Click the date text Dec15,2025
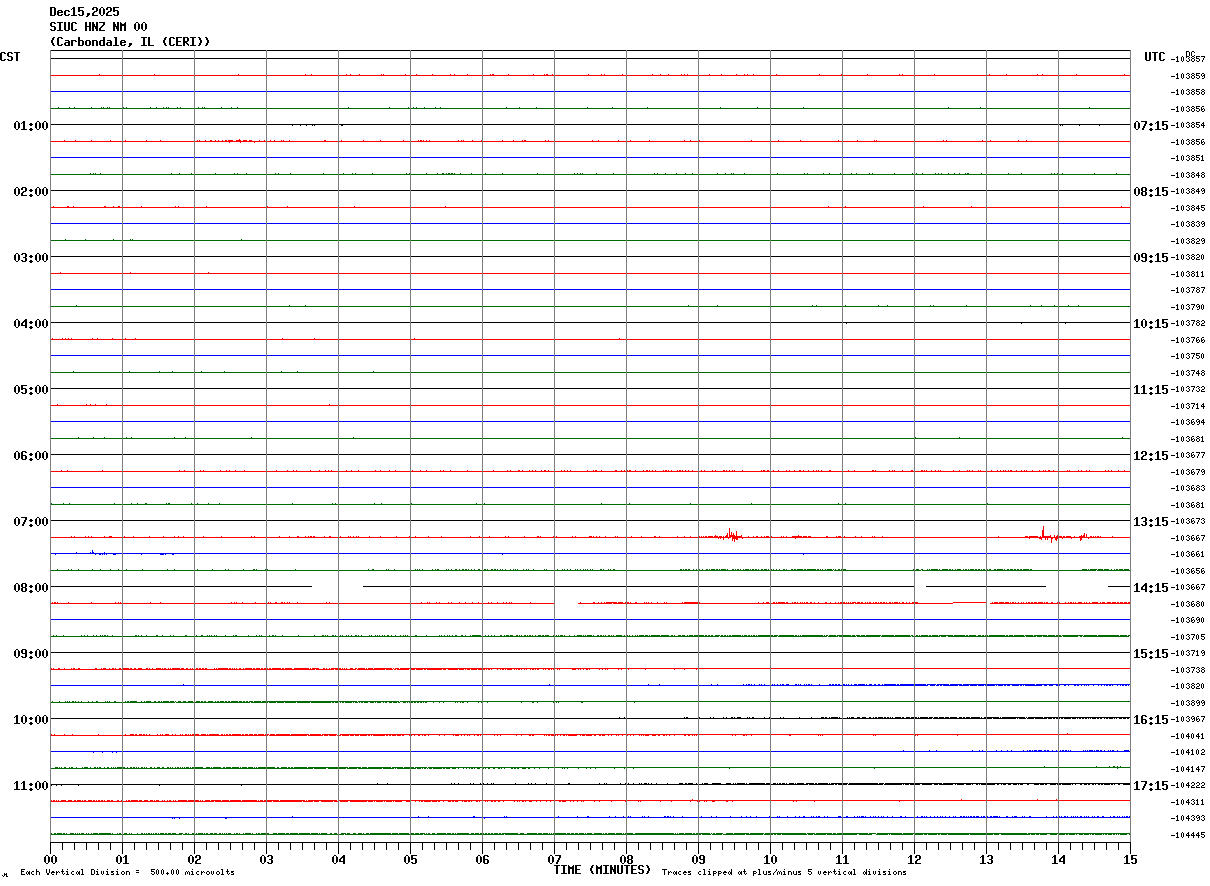This screenshot has height=886, width=1210. [84, 12]
